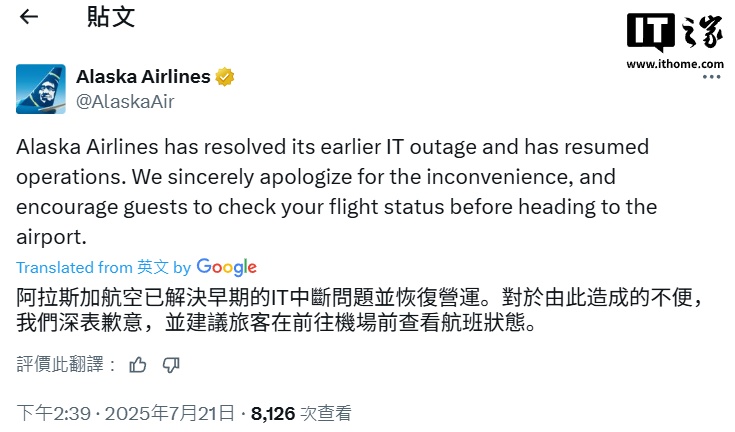
Task: Open the Alaska Airlines display name
Action: [x=143, y=77]
